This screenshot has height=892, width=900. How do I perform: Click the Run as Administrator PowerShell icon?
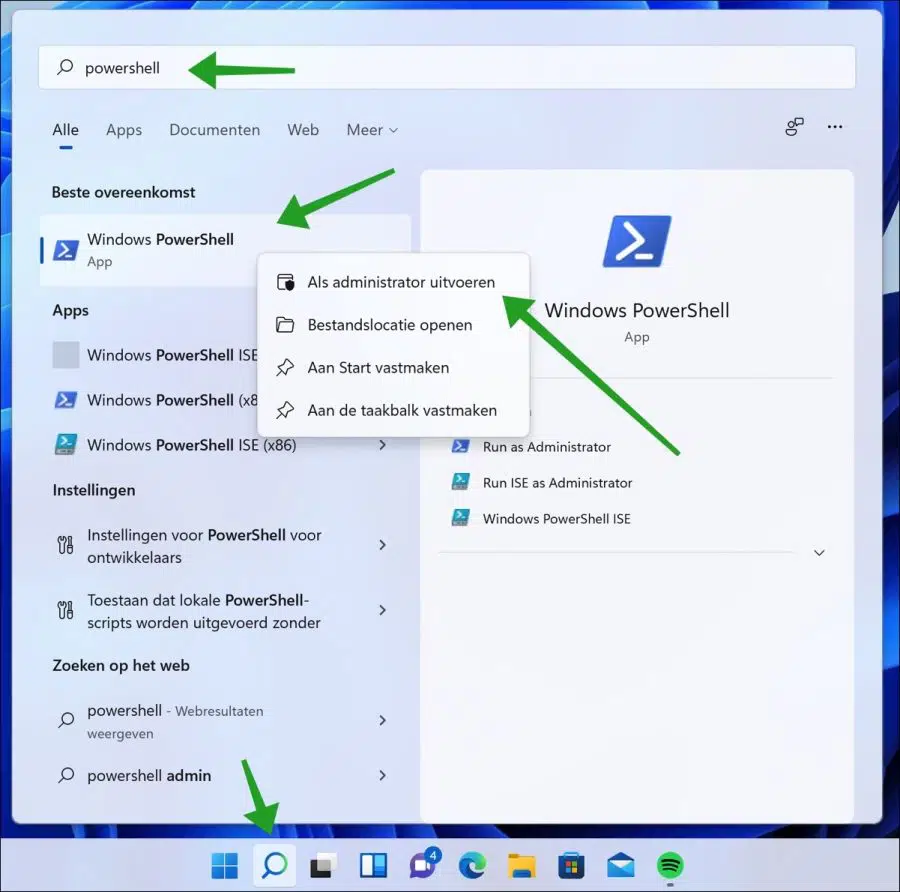460,446
